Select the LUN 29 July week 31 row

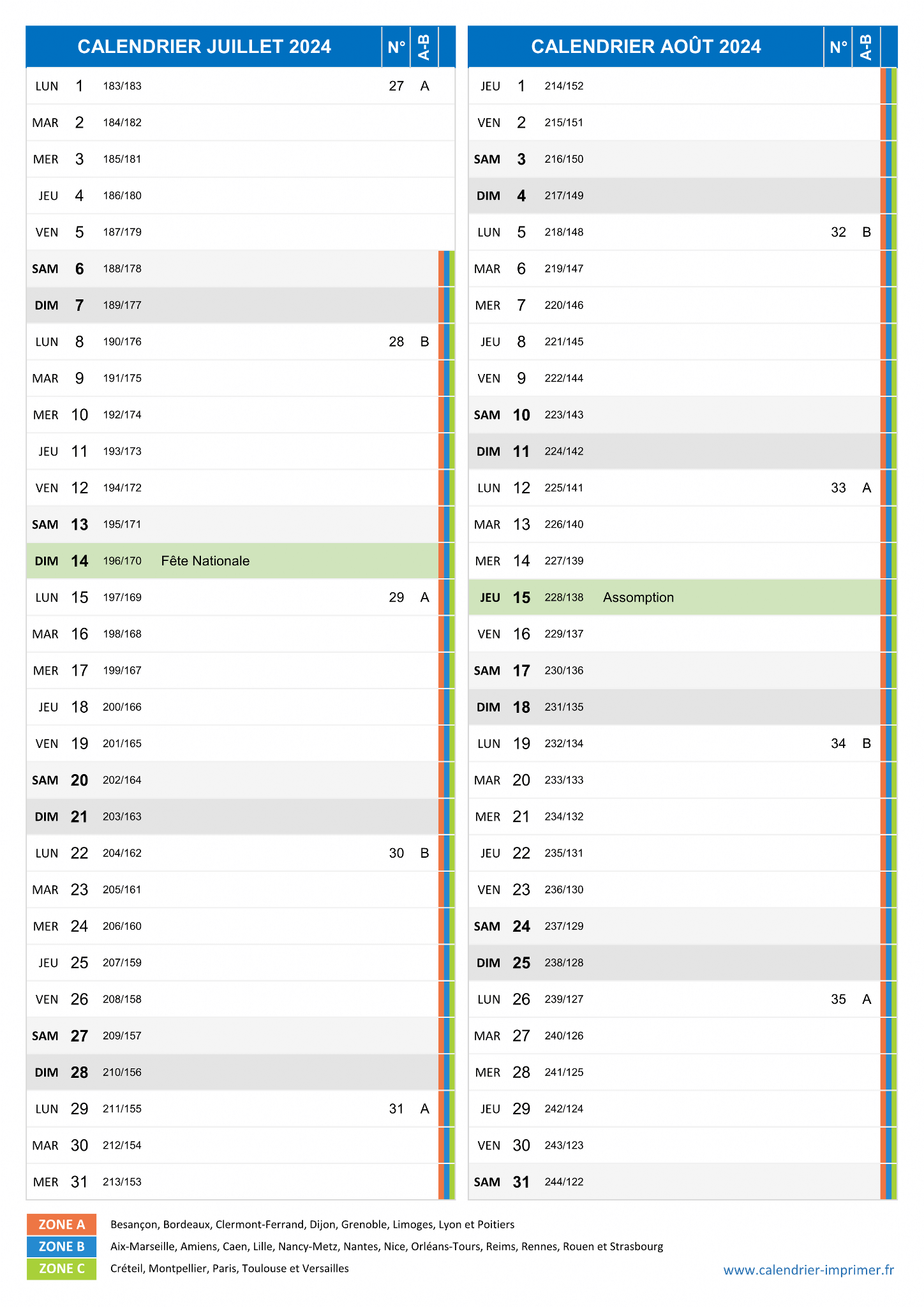click(x=233, y=1109)
